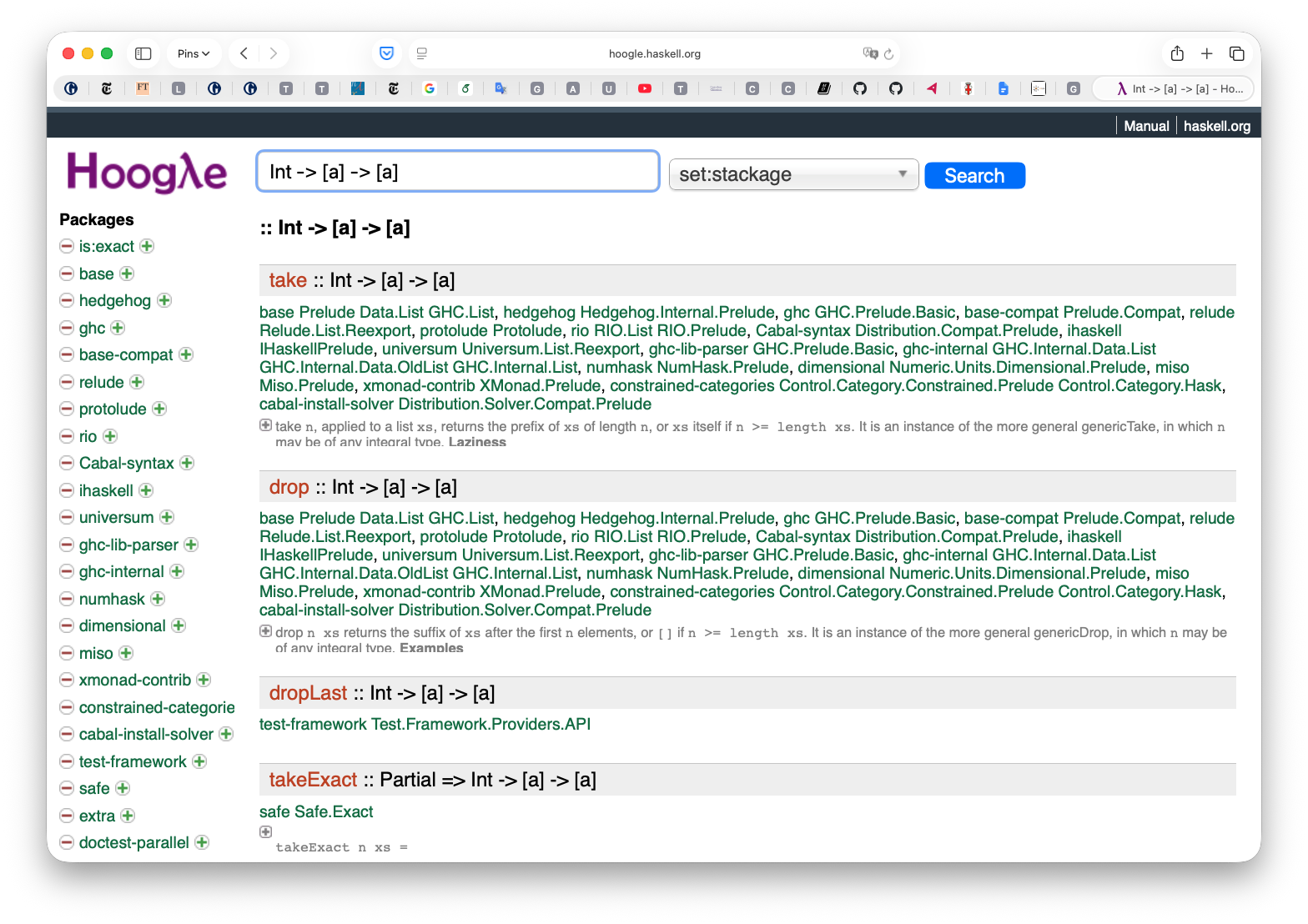
Task: Click the doctest-parallel package name in Packages
Action: [134, 842]
